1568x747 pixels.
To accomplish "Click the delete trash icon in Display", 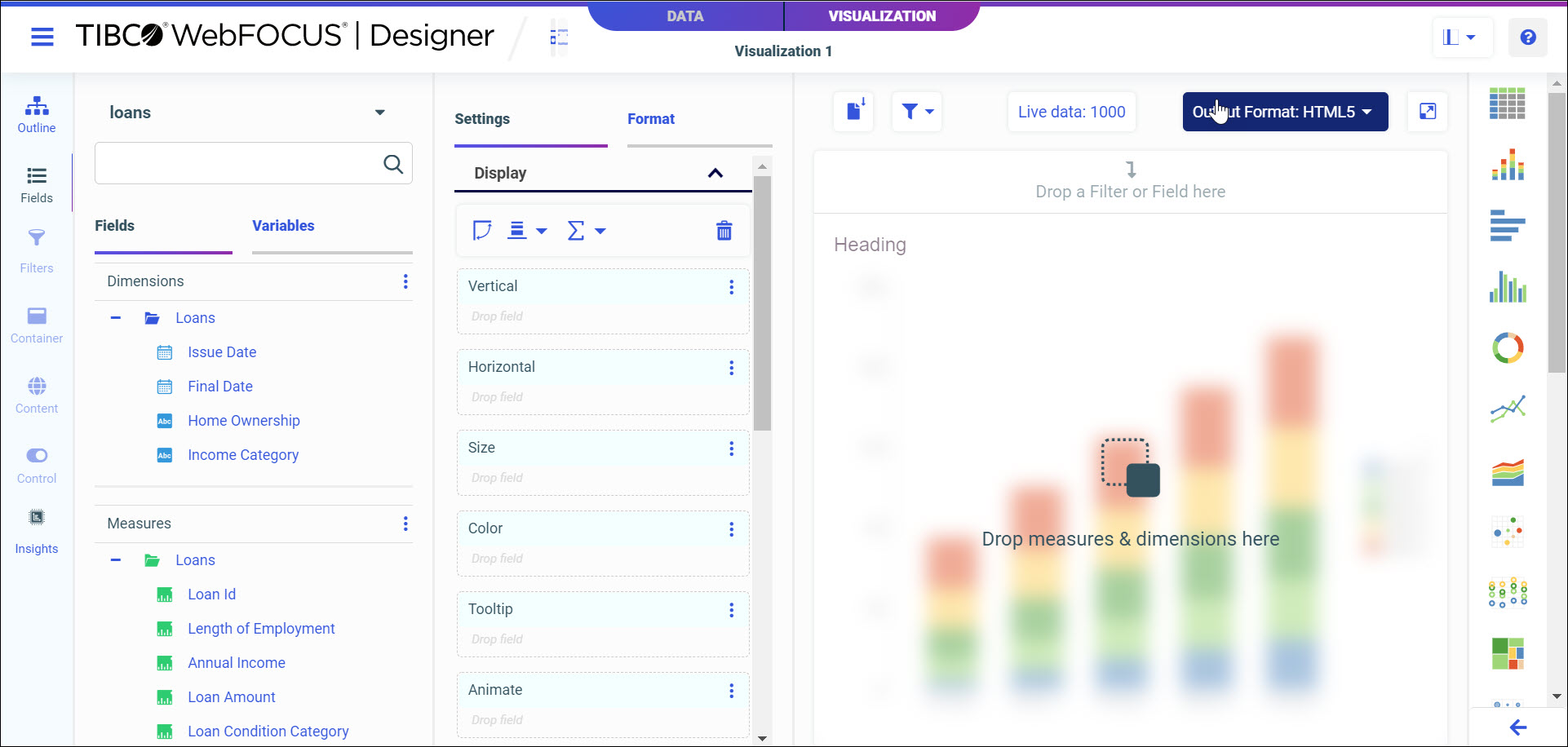I will pyautogui.click(x=724, y=231).
